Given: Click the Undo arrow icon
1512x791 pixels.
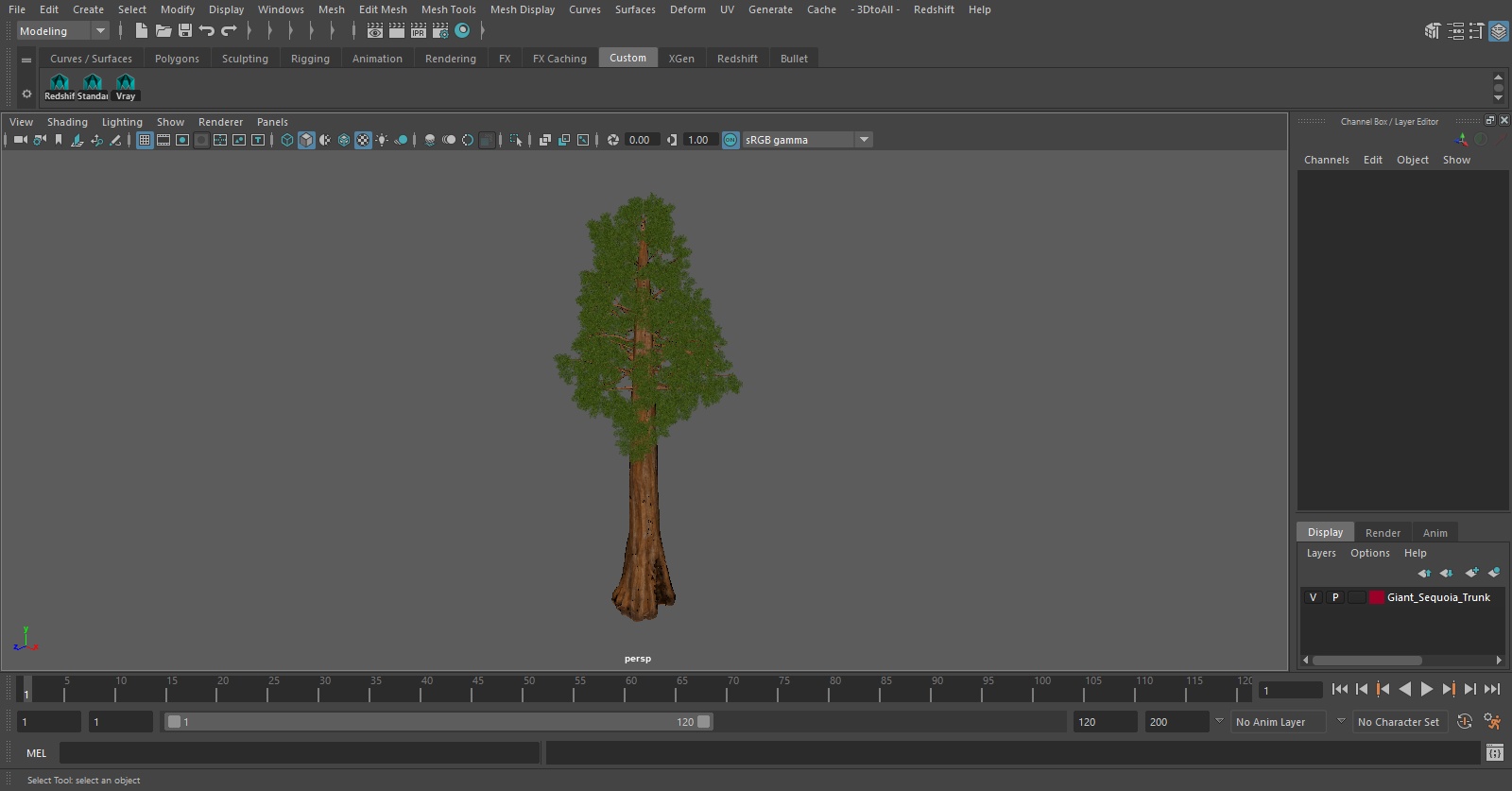Looking at the screenshot, I should coord(207,31).
